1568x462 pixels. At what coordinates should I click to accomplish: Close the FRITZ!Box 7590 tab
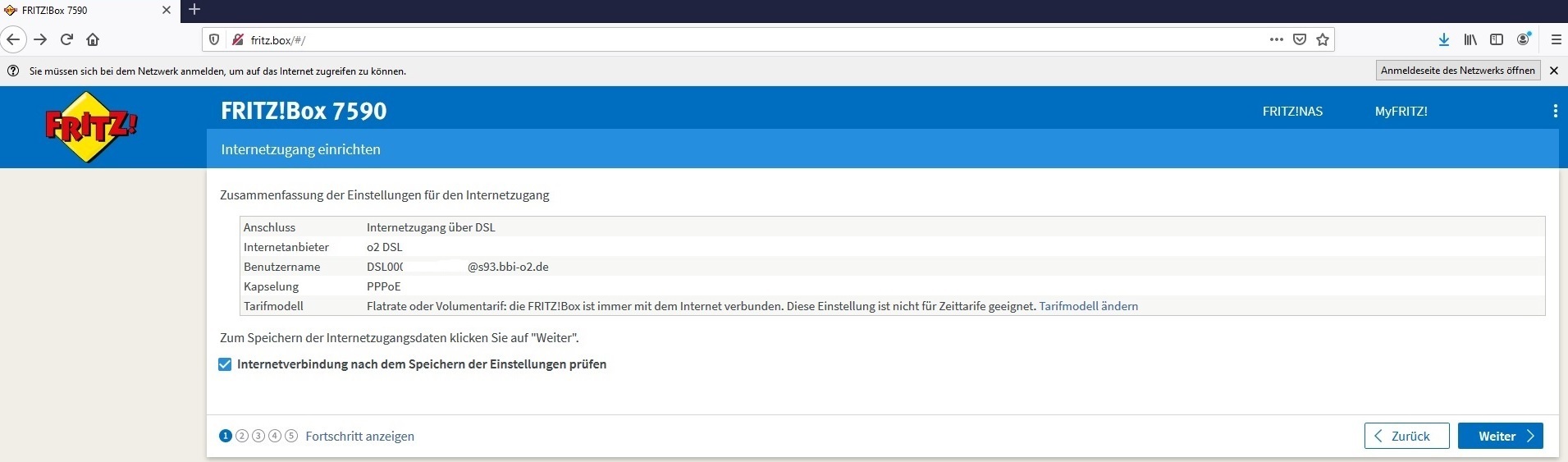(167, 11)
